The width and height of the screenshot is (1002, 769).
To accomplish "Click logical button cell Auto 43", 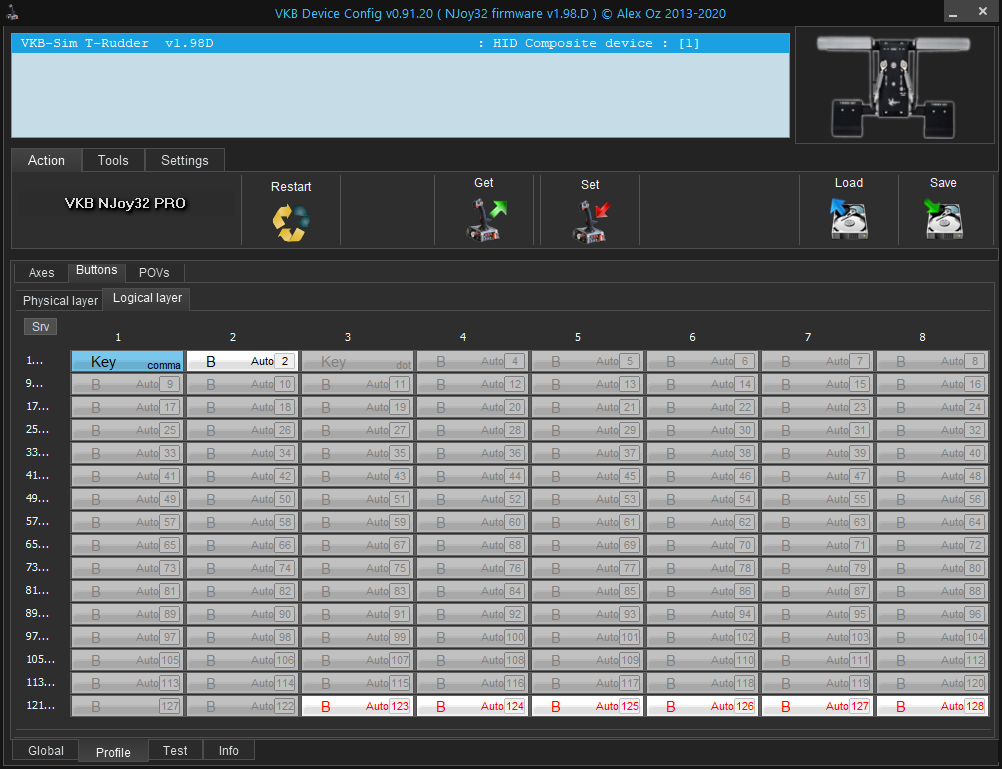I will (x=357, y=476).
